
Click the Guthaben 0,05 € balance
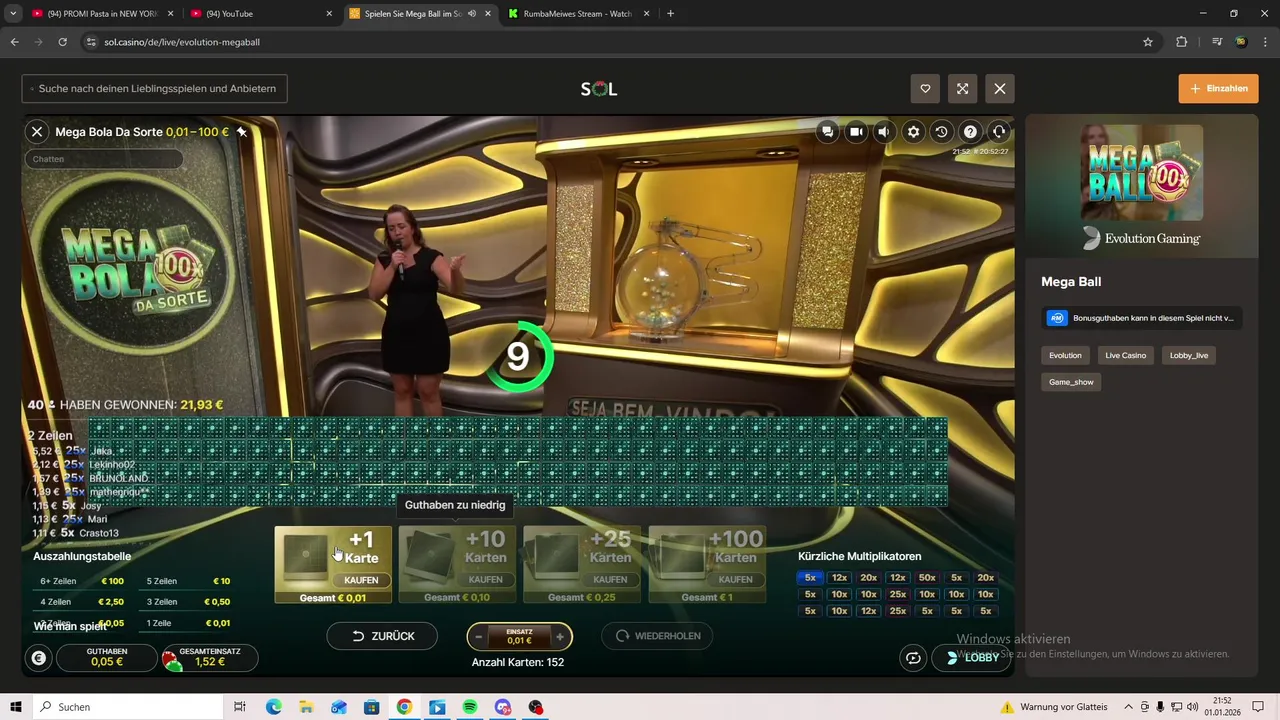[107, 658]
